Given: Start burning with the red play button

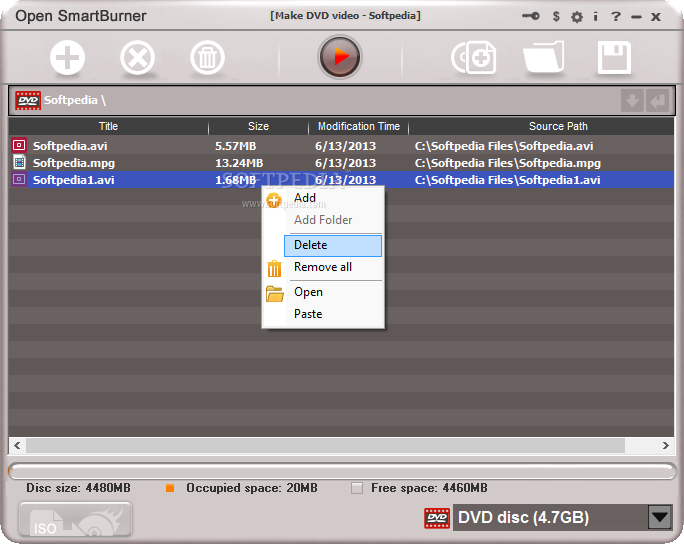Looking at the screenshot, I should coord(340,57).
